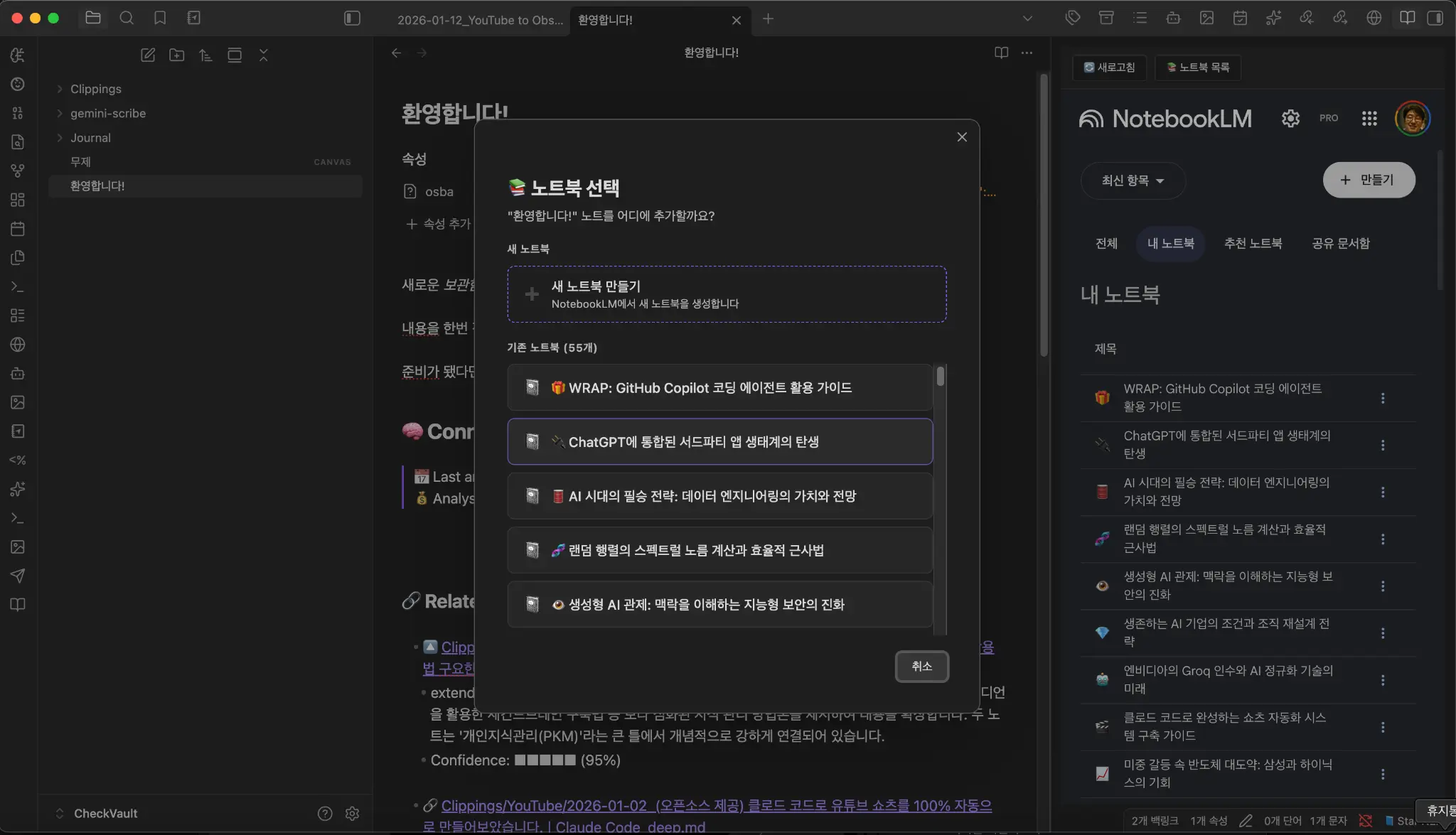Switch to the 공유 문서함 tab
The width and height of the screenshot is (1456, 835).
click(x=1341, y=244)
